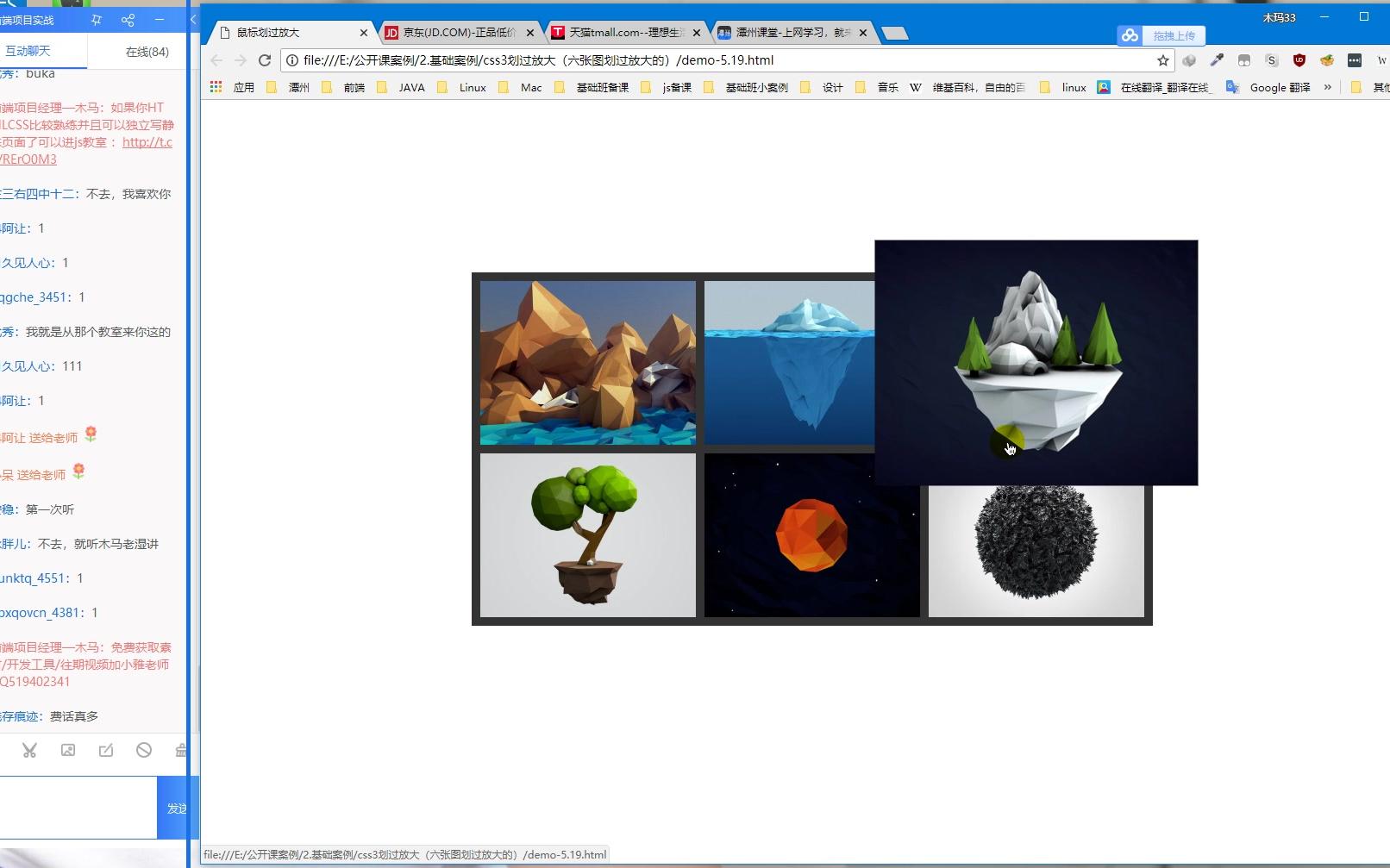Image resolution: width=1390 pixels, height=868 pixels.
Task: Minimize the chat window
Action: [160, 20]
